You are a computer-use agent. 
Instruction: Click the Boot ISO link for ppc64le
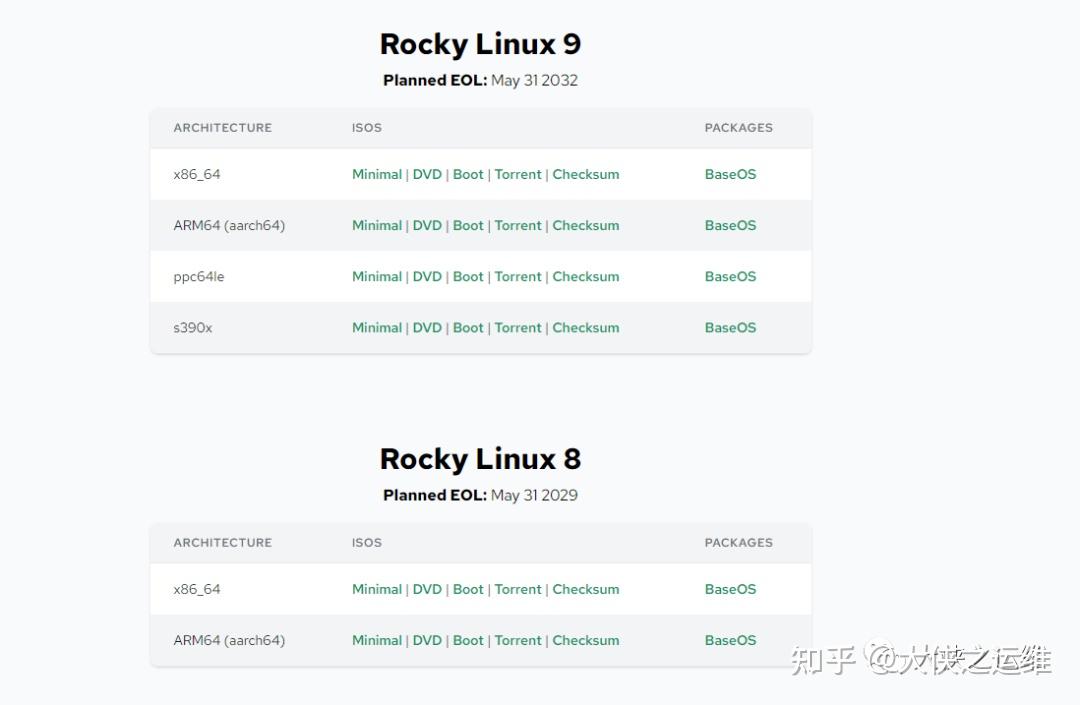click(467, 276)
